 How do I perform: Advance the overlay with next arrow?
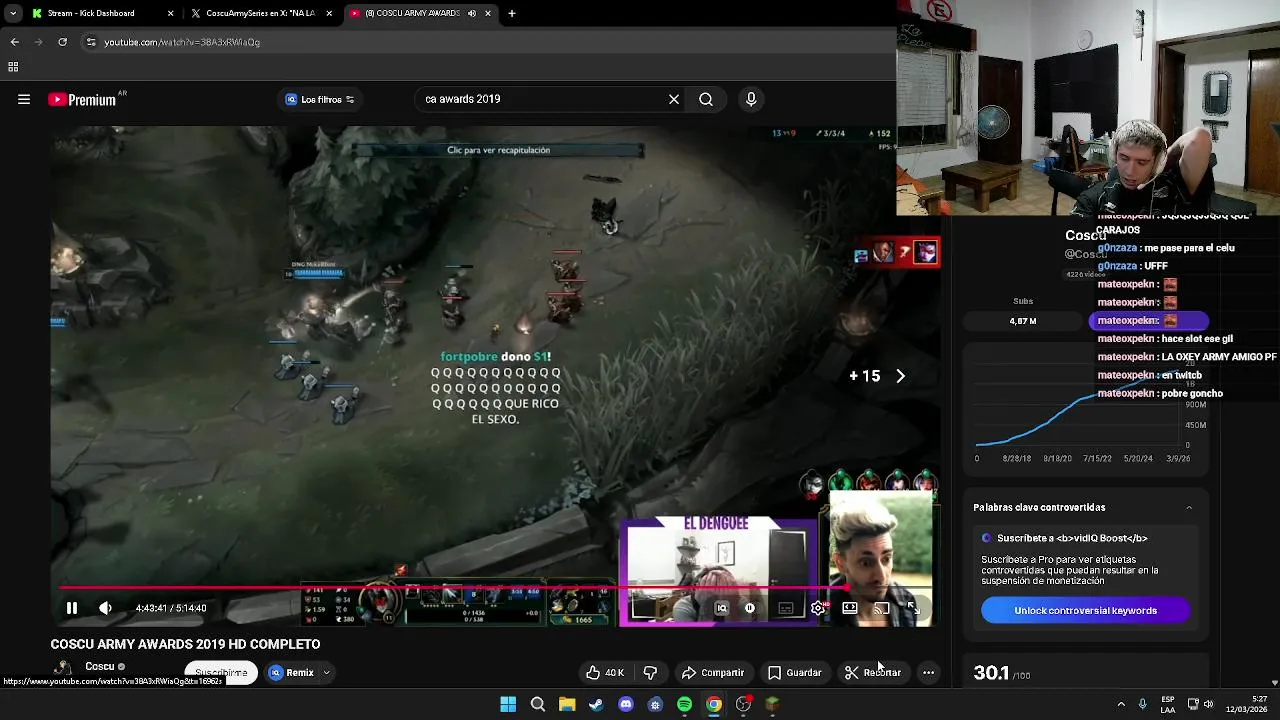pyautogui.click(x=900, y=376)
